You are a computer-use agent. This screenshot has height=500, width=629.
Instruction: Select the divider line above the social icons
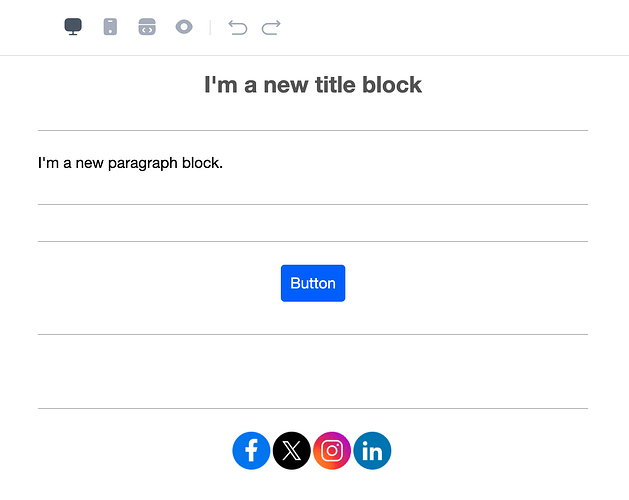[313, 409]
